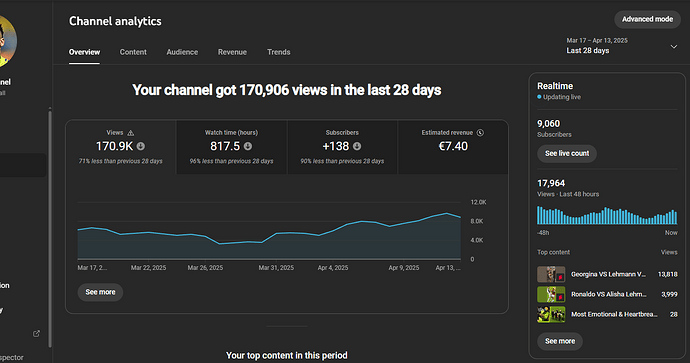Click the left sidebar vertical scrollbar
The height and width of the screenshot is (363, 690).
[x=50, y=229]
